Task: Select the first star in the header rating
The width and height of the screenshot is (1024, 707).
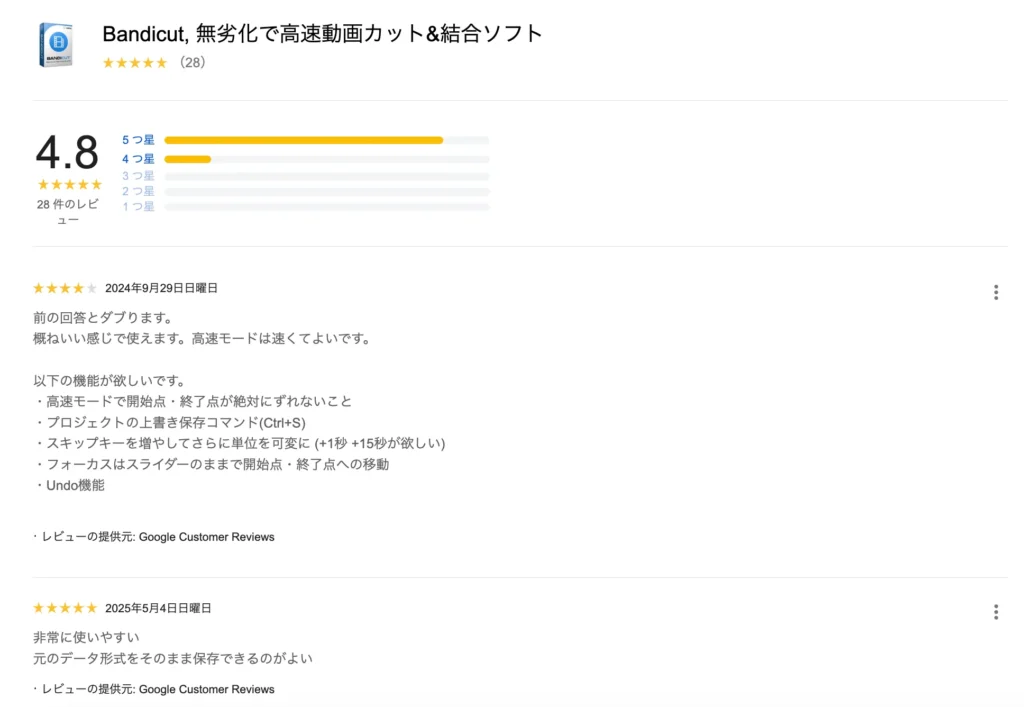Action: click(x=108, y=63)
